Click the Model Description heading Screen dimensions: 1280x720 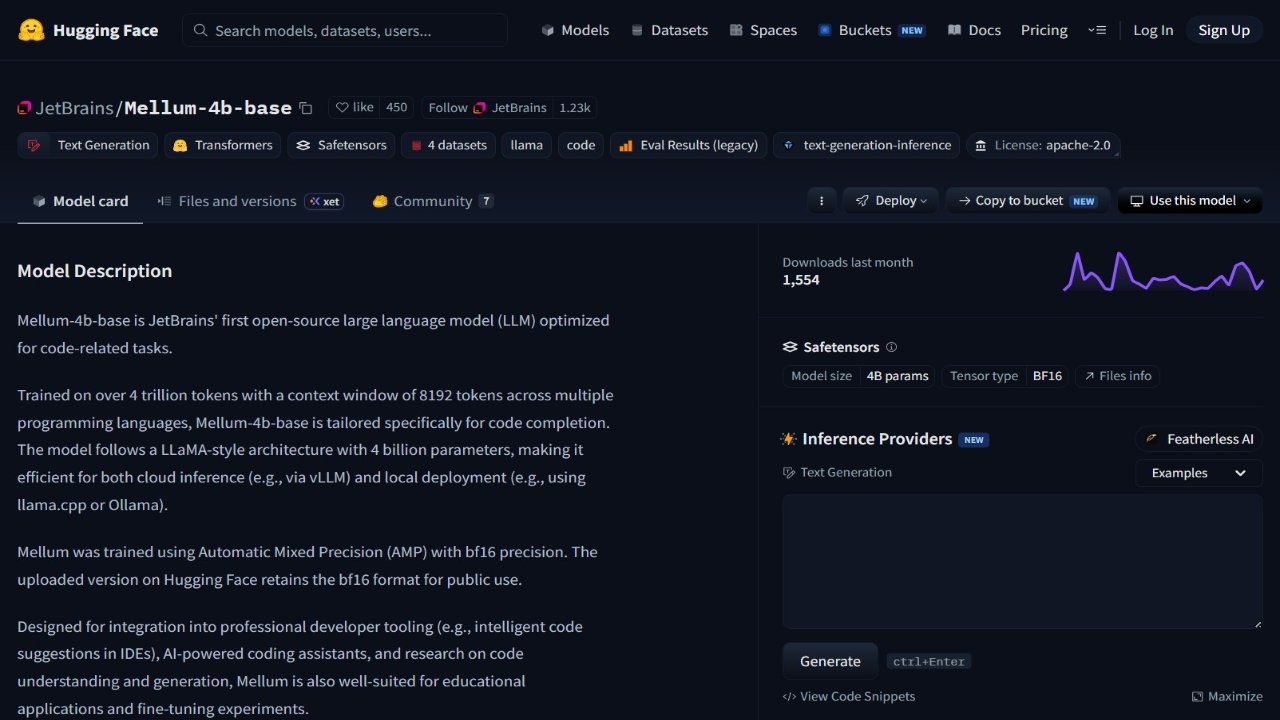[x=95, y=271]
